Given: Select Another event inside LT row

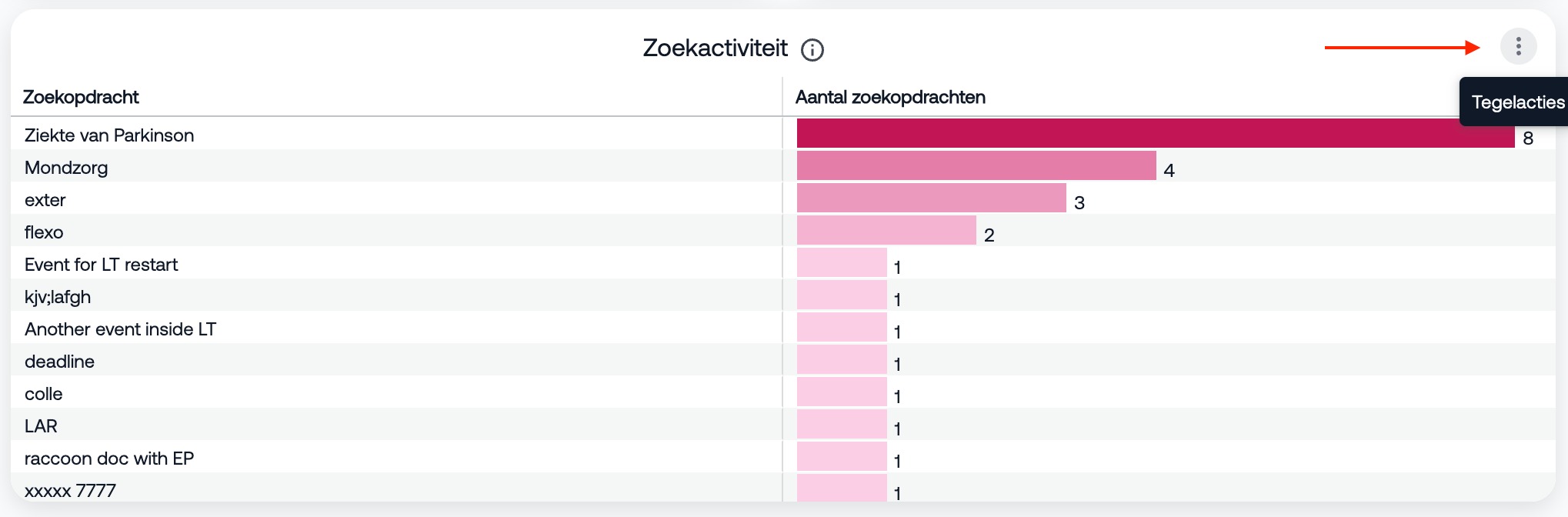Looking at the screenshot, I should click(x=120, y=329).
